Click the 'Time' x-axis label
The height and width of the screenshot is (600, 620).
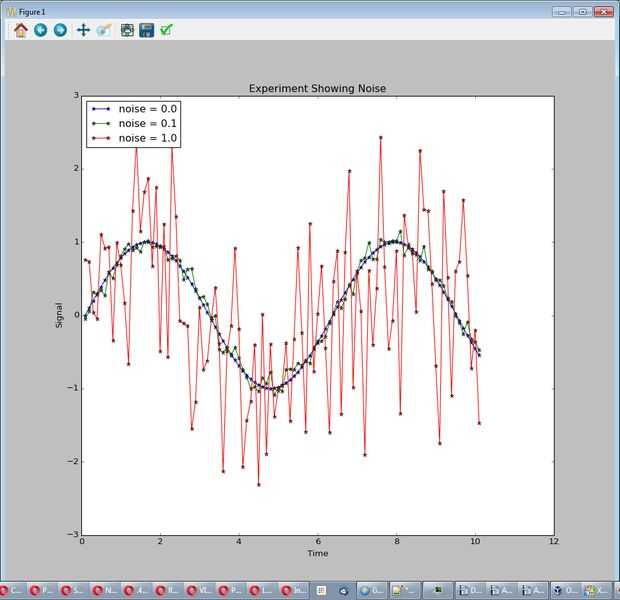pos(318,553)
